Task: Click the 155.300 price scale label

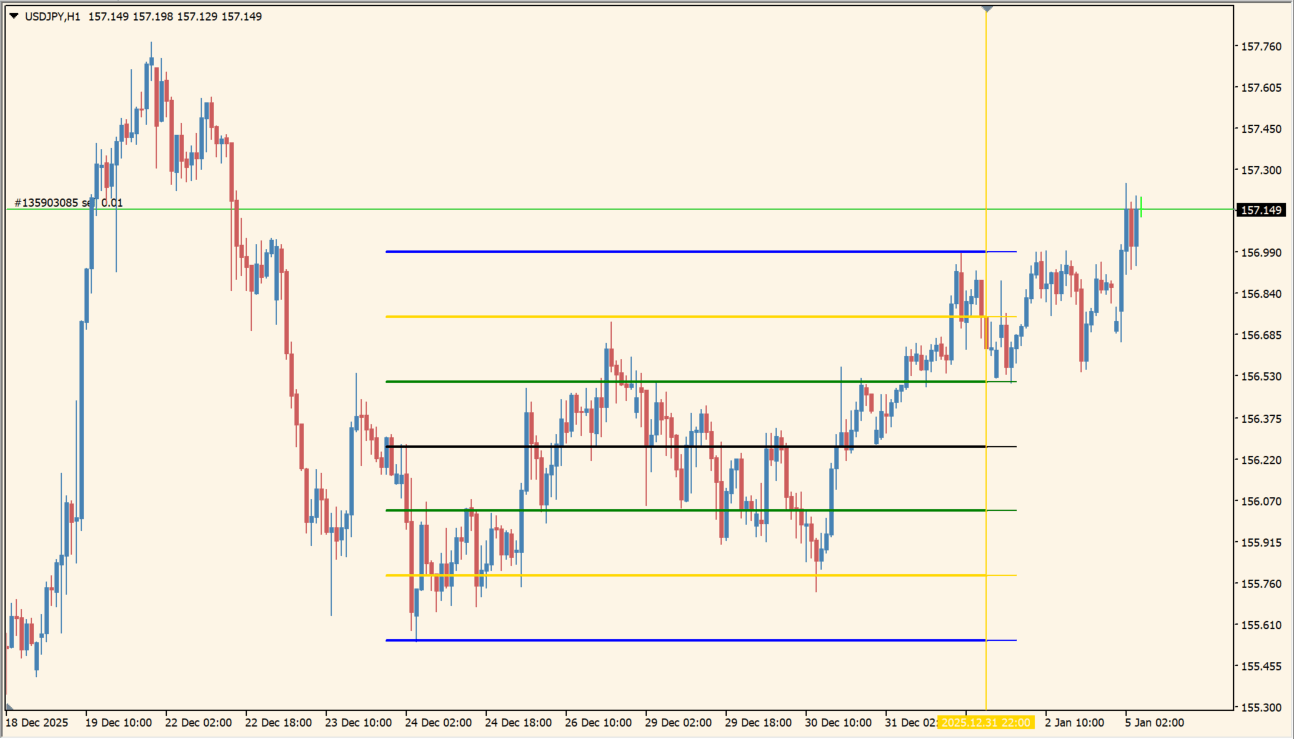Action: point(1260,707)
